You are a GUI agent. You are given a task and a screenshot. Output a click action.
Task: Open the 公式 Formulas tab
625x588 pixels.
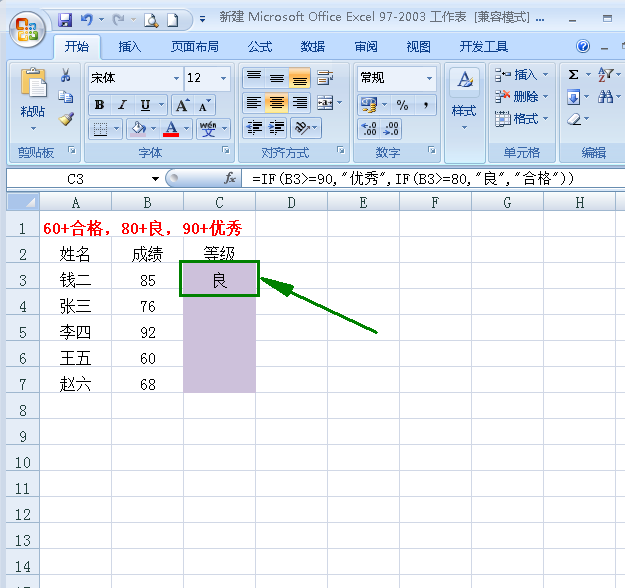pyautogui.click(x=260, y=47)
